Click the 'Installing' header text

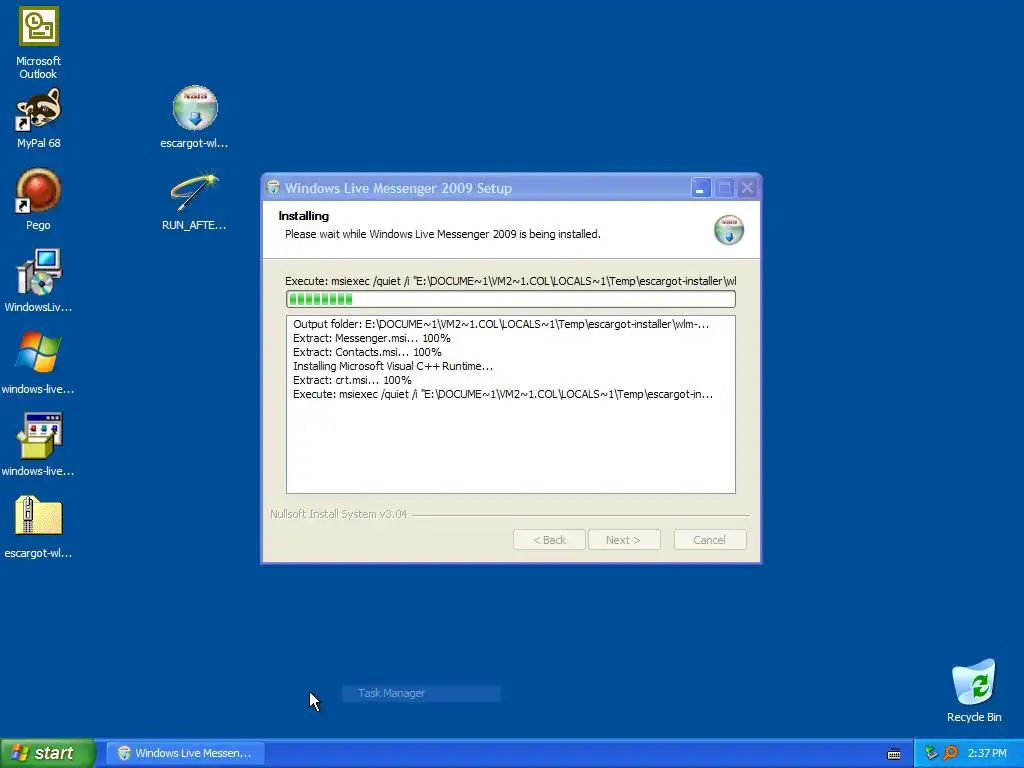(x=304, y=216)
